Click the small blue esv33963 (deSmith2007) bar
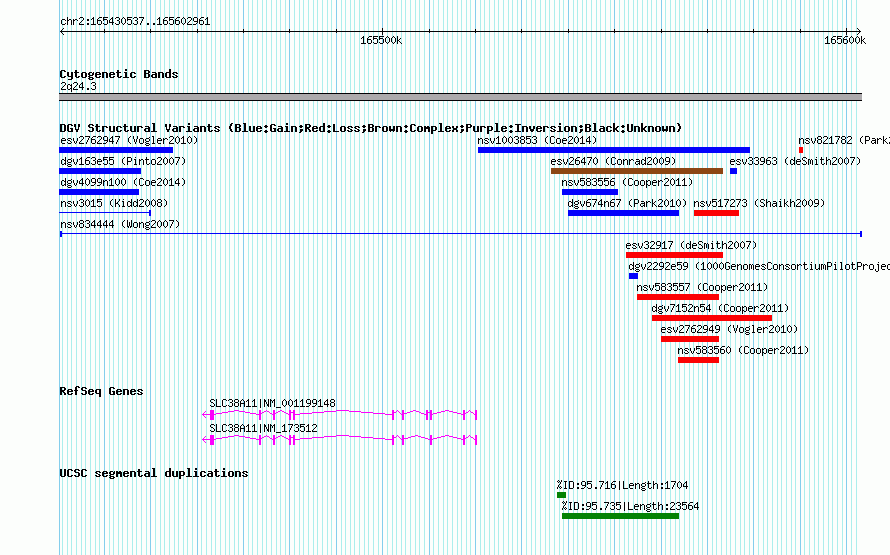Viewport: 890px width, 555px height. click(733, 171)
